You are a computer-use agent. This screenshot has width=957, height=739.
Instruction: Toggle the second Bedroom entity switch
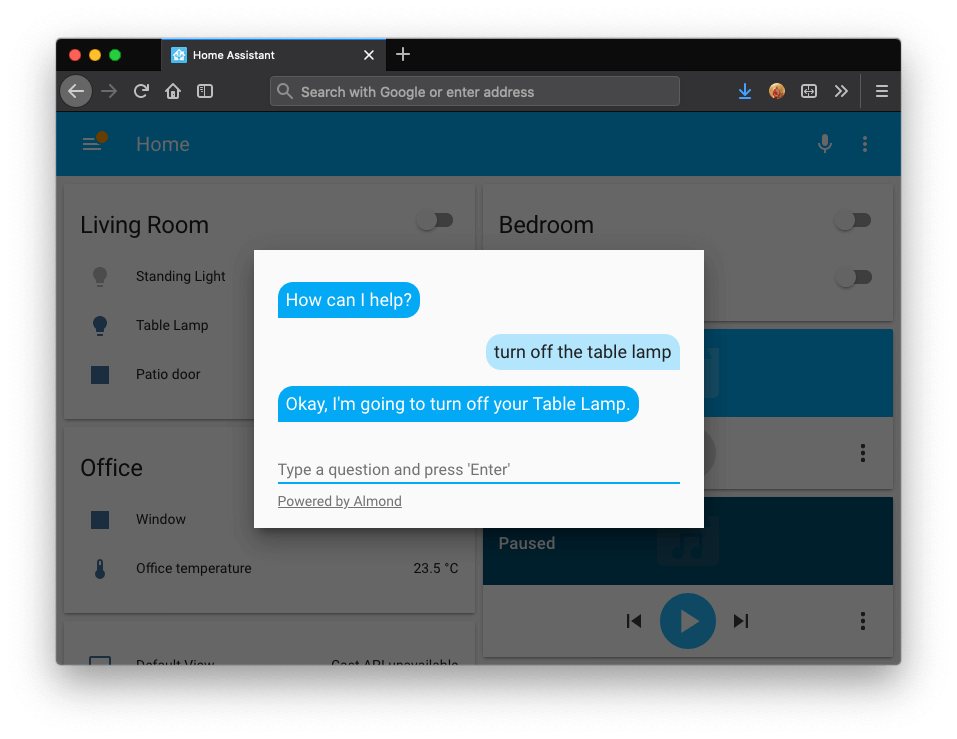coord(853,276)
